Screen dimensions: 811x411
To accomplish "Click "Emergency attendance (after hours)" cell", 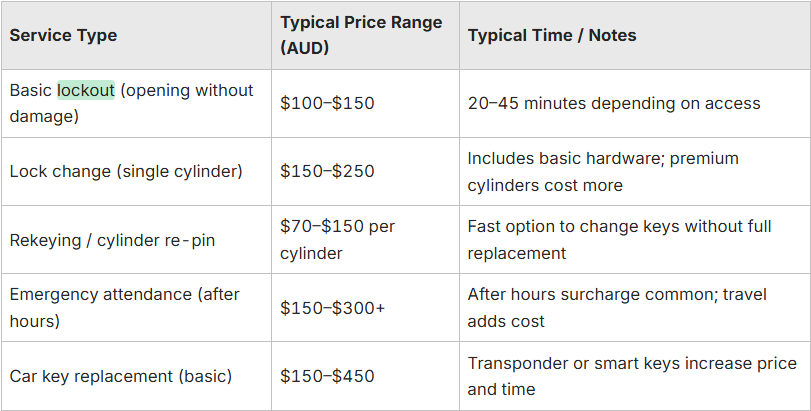I will (124, 307).
